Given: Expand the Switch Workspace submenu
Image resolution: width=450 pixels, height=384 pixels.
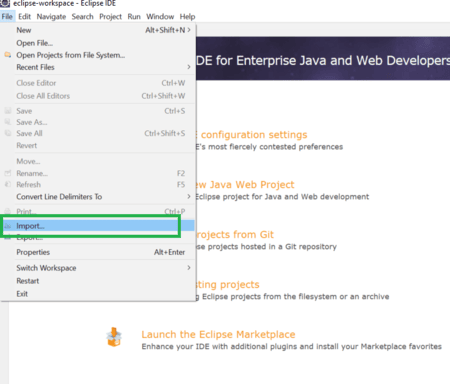Looking at the screenshot, I should tap(98, 268).
